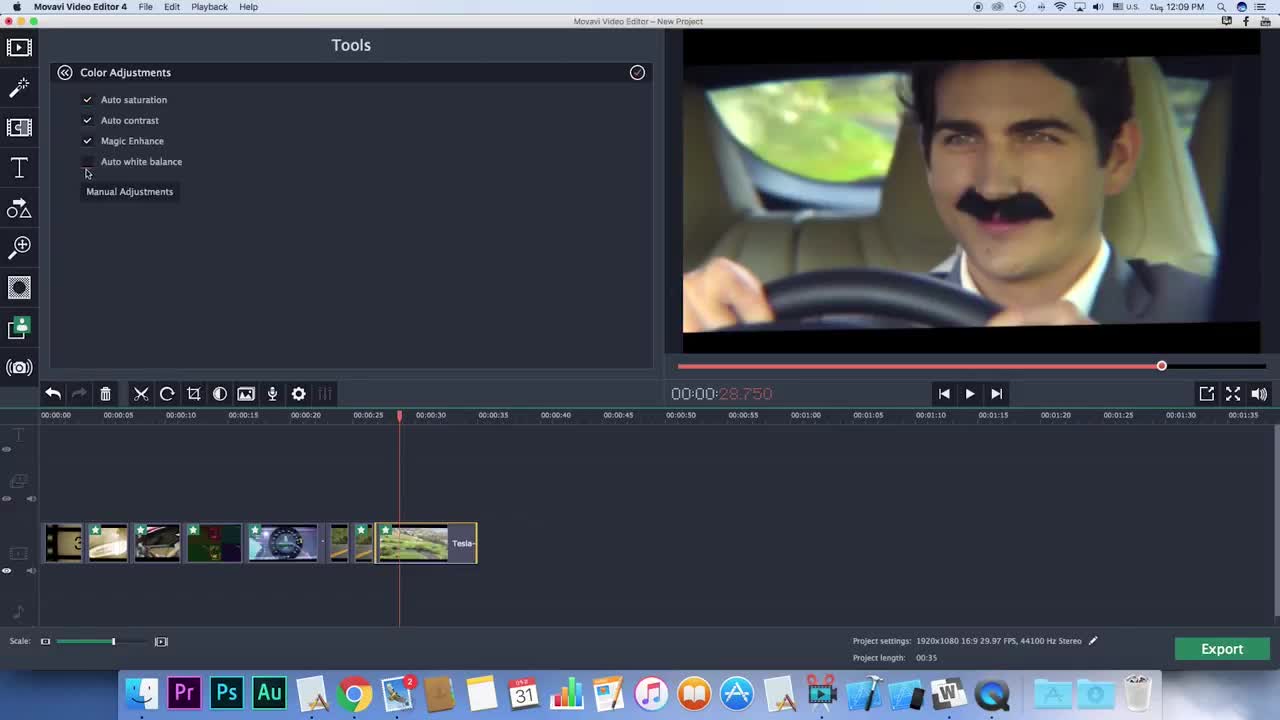The image size is (1280, 720).
Task: Open the Apple menu
Action: pos(15,7)
